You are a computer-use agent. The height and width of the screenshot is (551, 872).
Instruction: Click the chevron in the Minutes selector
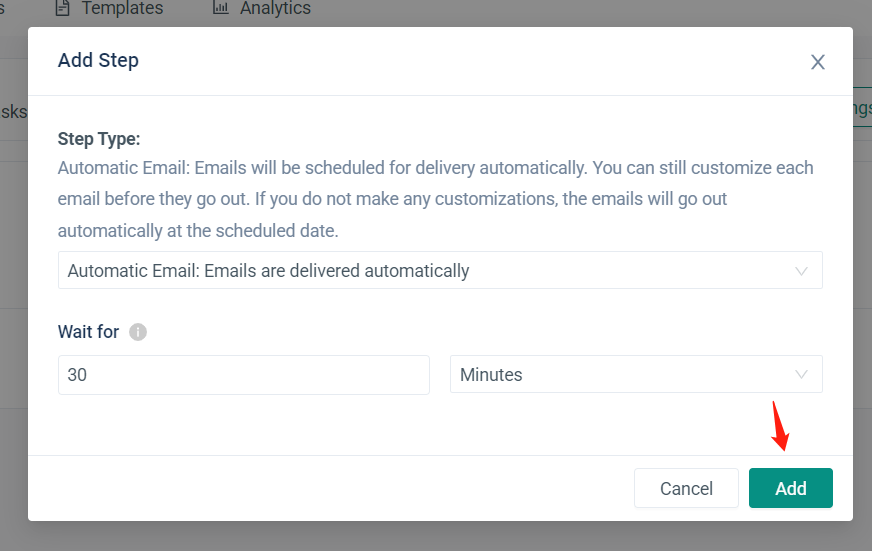point(801,375)
